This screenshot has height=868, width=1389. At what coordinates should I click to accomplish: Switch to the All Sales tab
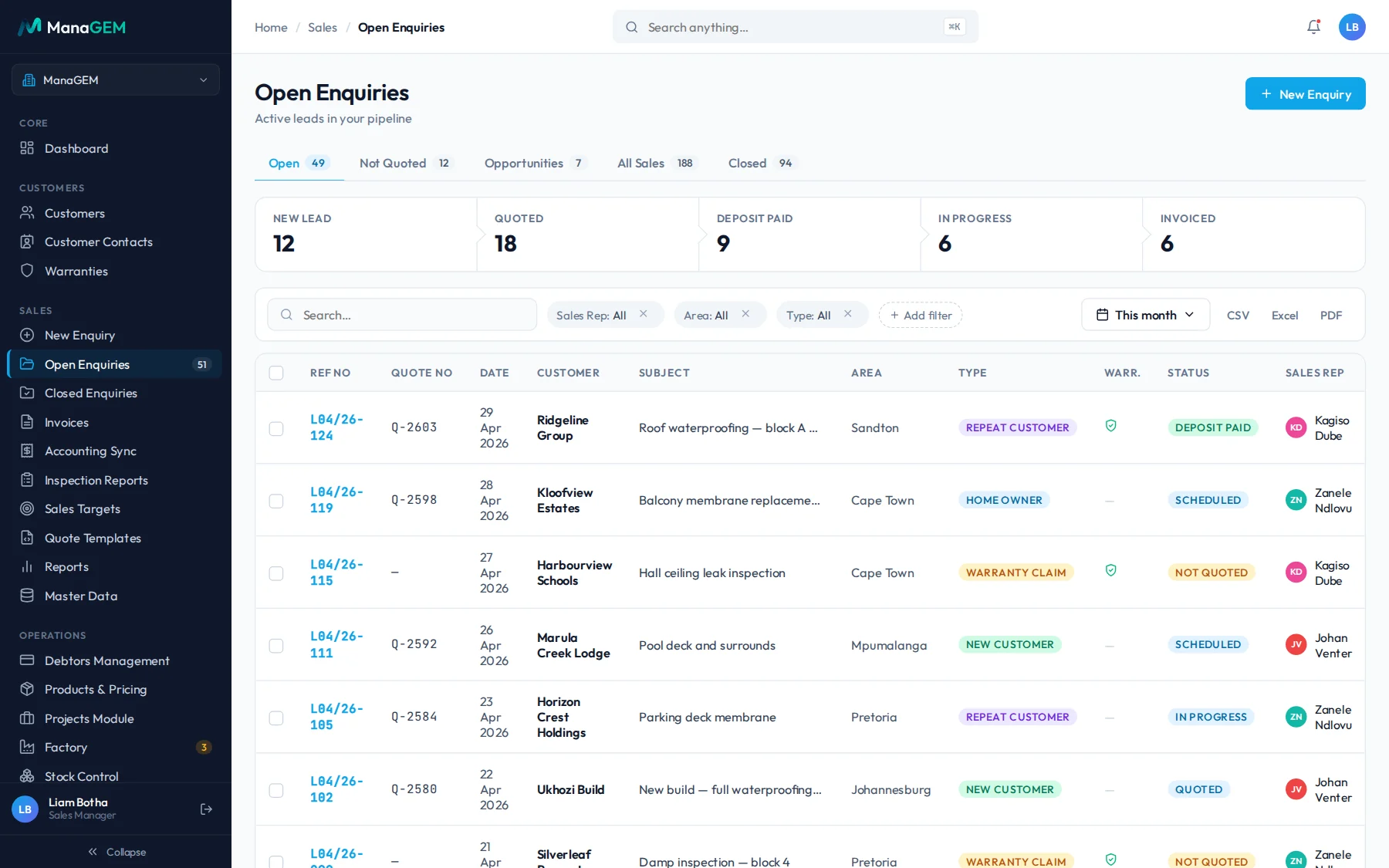pyautogui.click(x=657, y=163)
